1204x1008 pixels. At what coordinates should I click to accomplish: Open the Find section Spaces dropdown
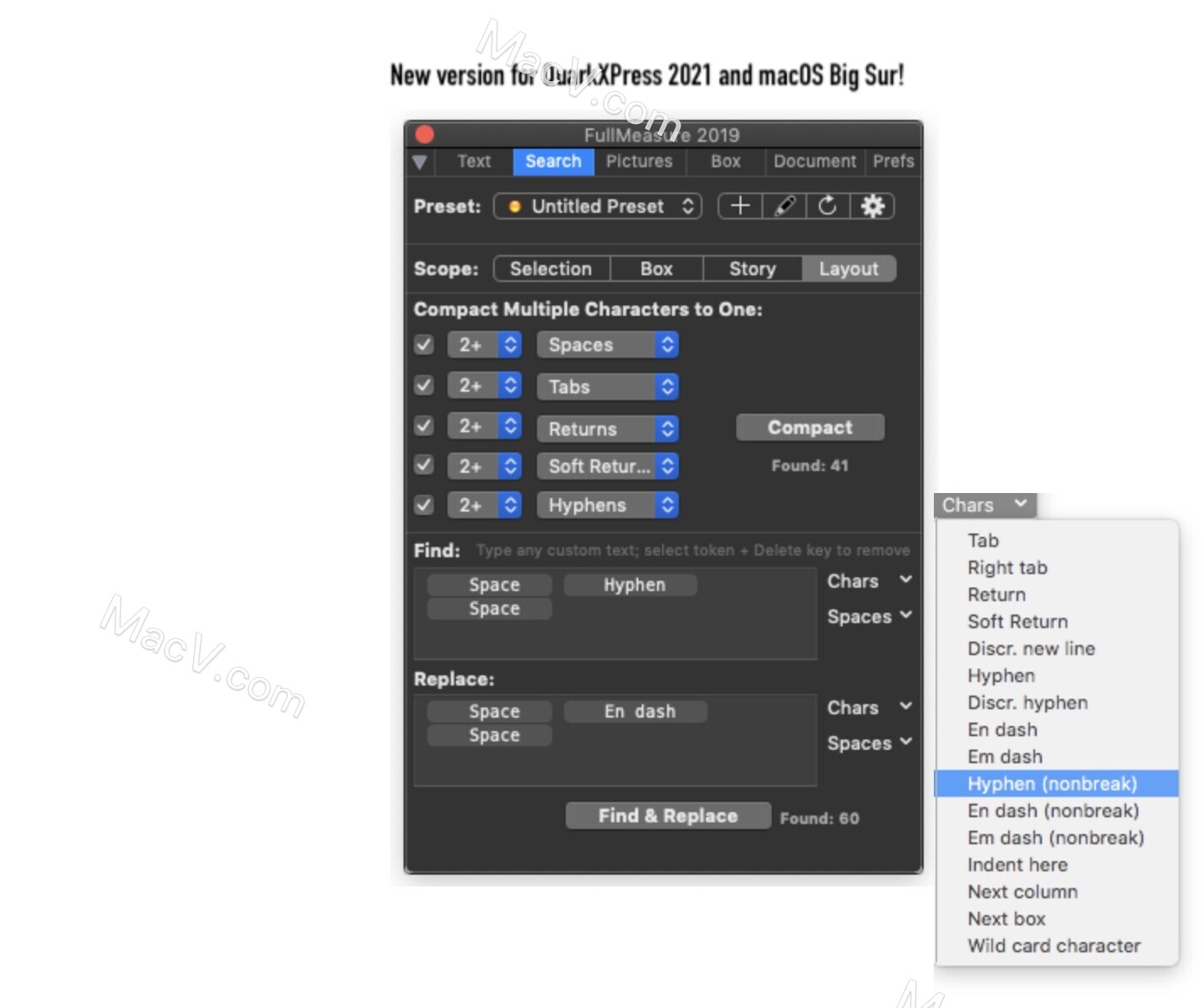point(869,616)
